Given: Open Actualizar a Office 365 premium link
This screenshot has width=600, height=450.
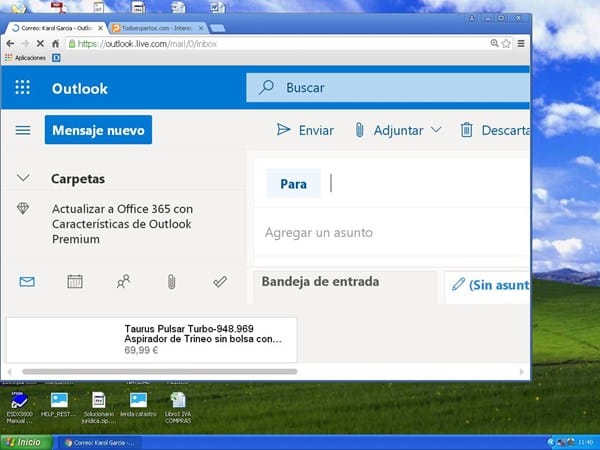Looking at the screenshot, I should (122, 224).
